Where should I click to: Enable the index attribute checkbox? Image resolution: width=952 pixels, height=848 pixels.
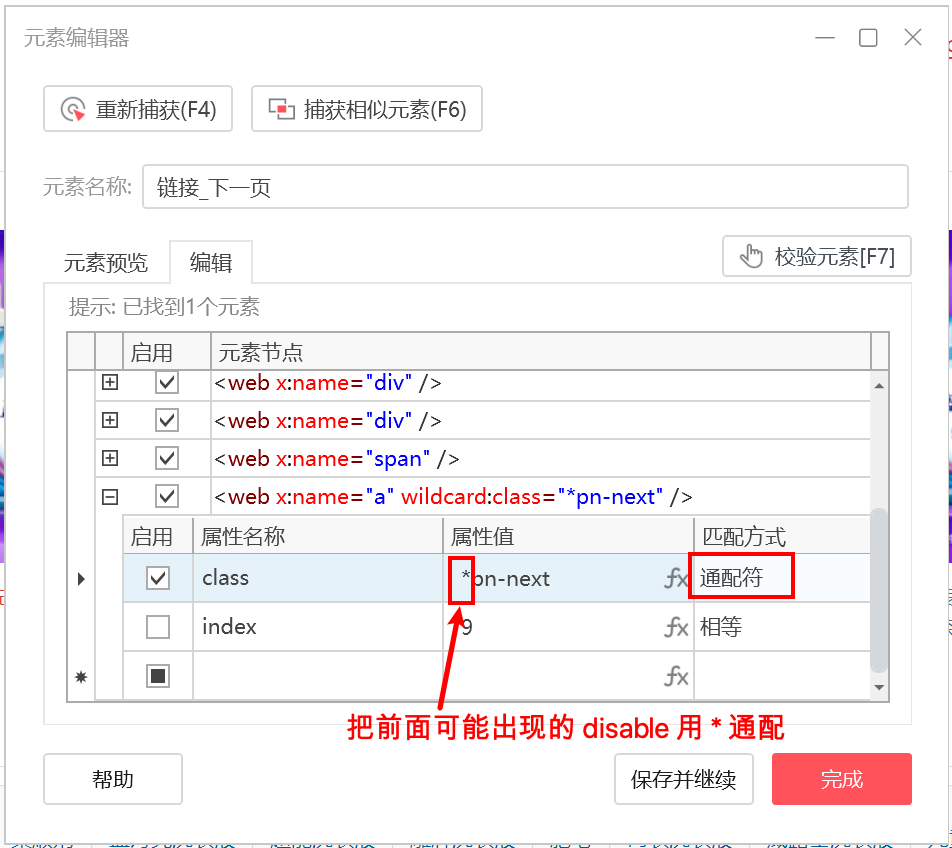(158, 627)
